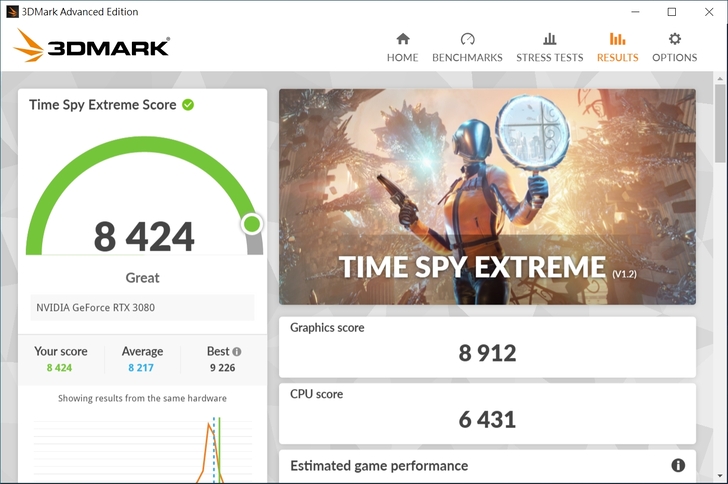Click the scrollbar up arrow
This screenshot has height=484, width=728.
point(720,78)
